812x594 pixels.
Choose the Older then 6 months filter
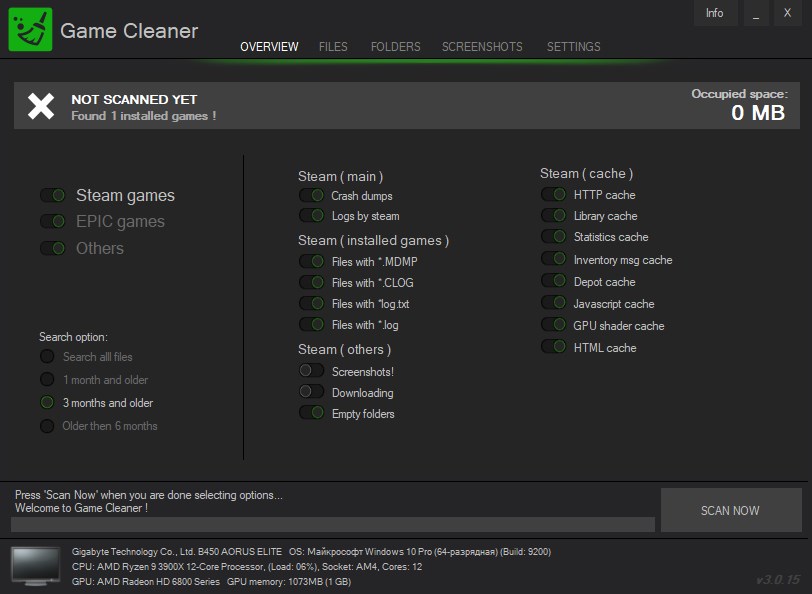46,425
